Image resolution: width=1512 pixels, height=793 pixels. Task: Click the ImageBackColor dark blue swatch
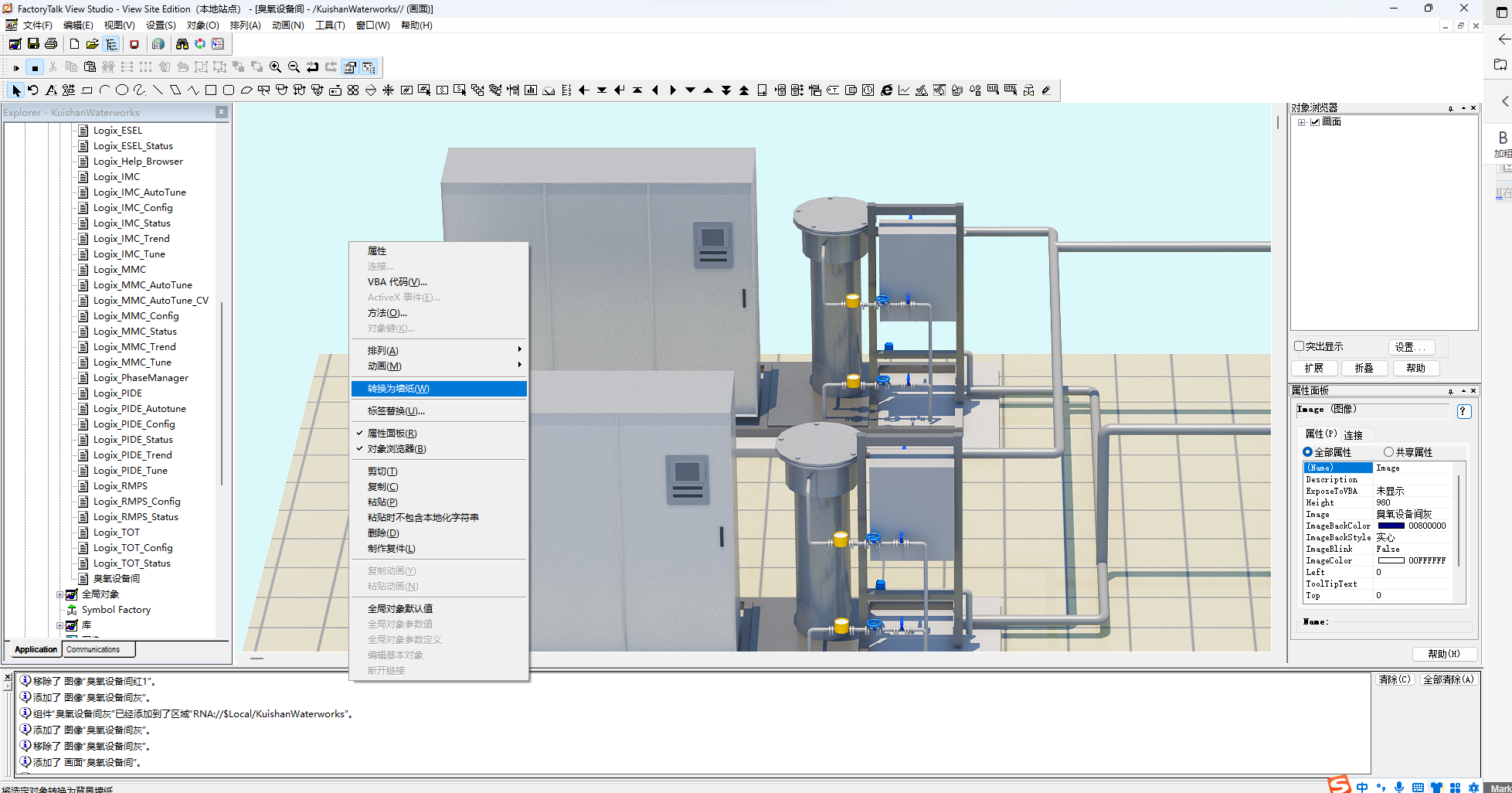click(x=1391, y=526)
